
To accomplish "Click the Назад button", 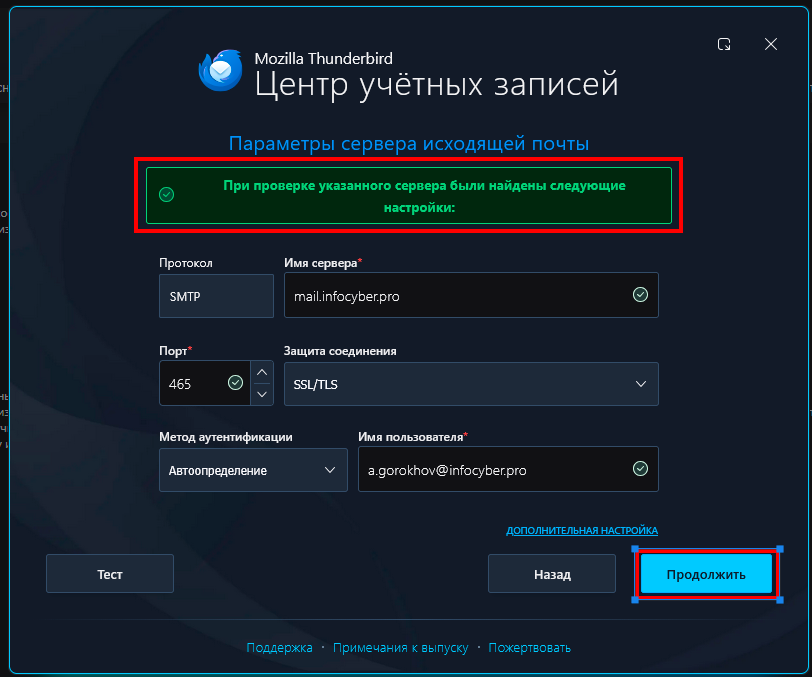I will point(552,573).
